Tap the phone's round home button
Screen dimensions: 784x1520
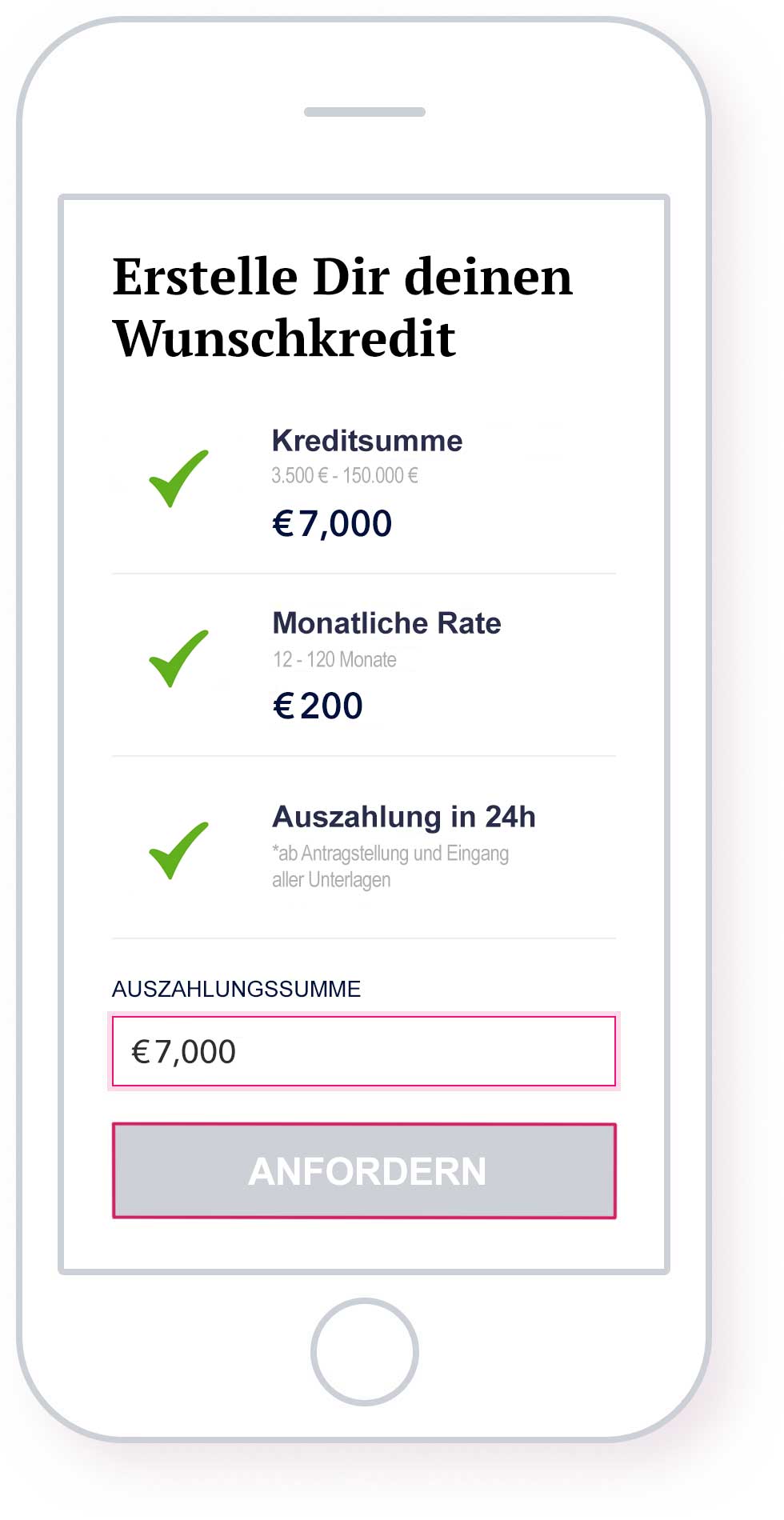tap(365, 1351)
